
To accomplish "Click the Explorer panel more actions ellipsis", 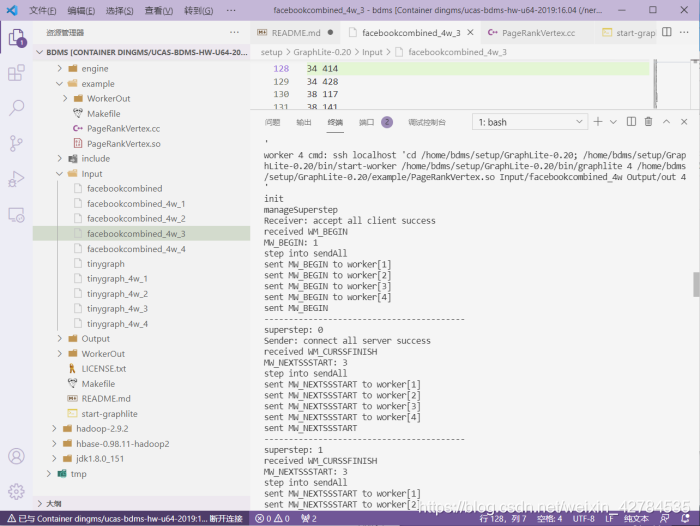I will click(x=234, y=32).
